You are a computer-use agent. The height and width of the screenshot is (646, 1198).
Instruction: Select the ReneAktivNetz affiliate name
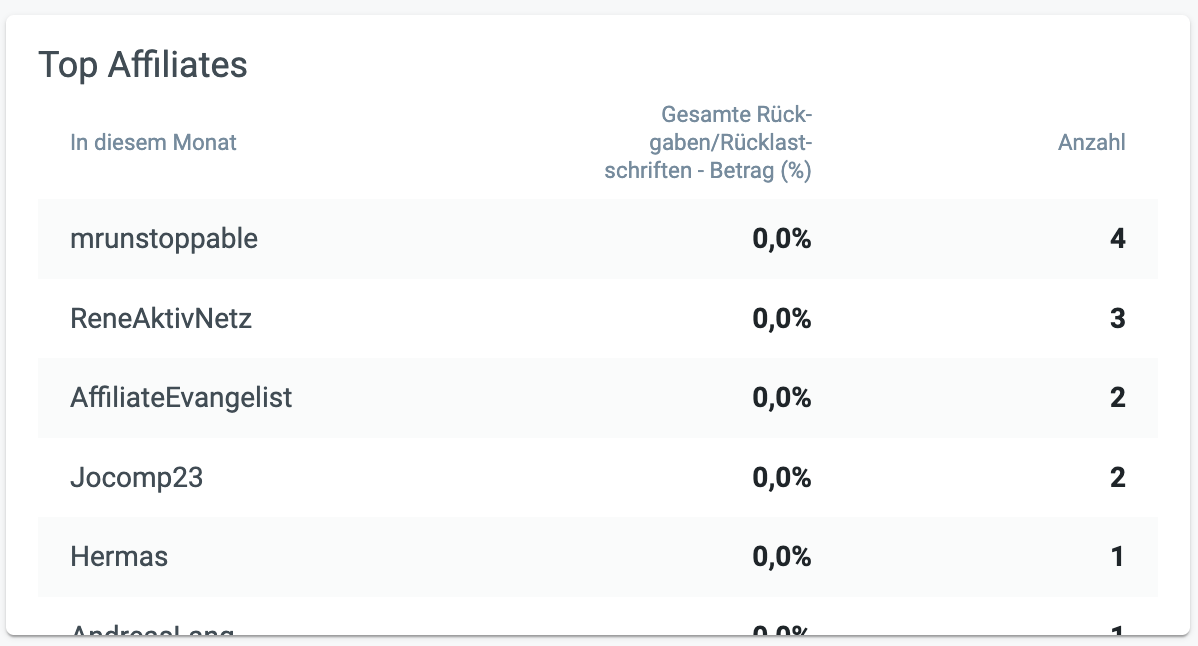[161, 319]
